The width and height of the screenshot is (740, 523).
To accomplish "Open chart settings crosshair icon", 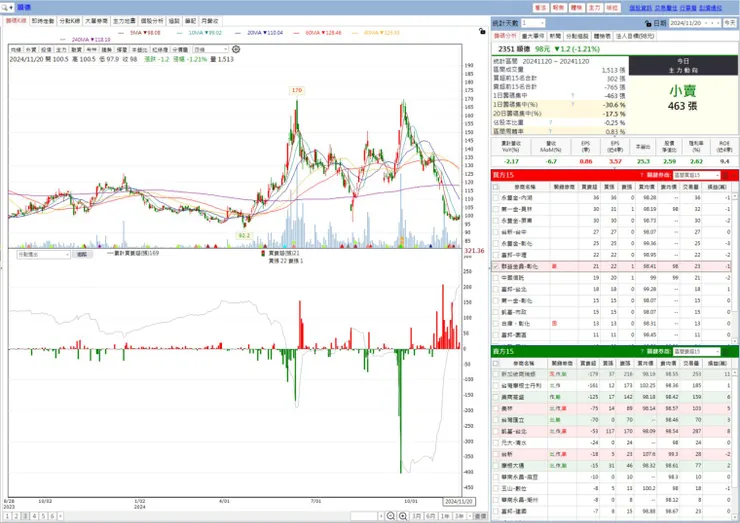I will pyautogui.click(x=236, y=49).
